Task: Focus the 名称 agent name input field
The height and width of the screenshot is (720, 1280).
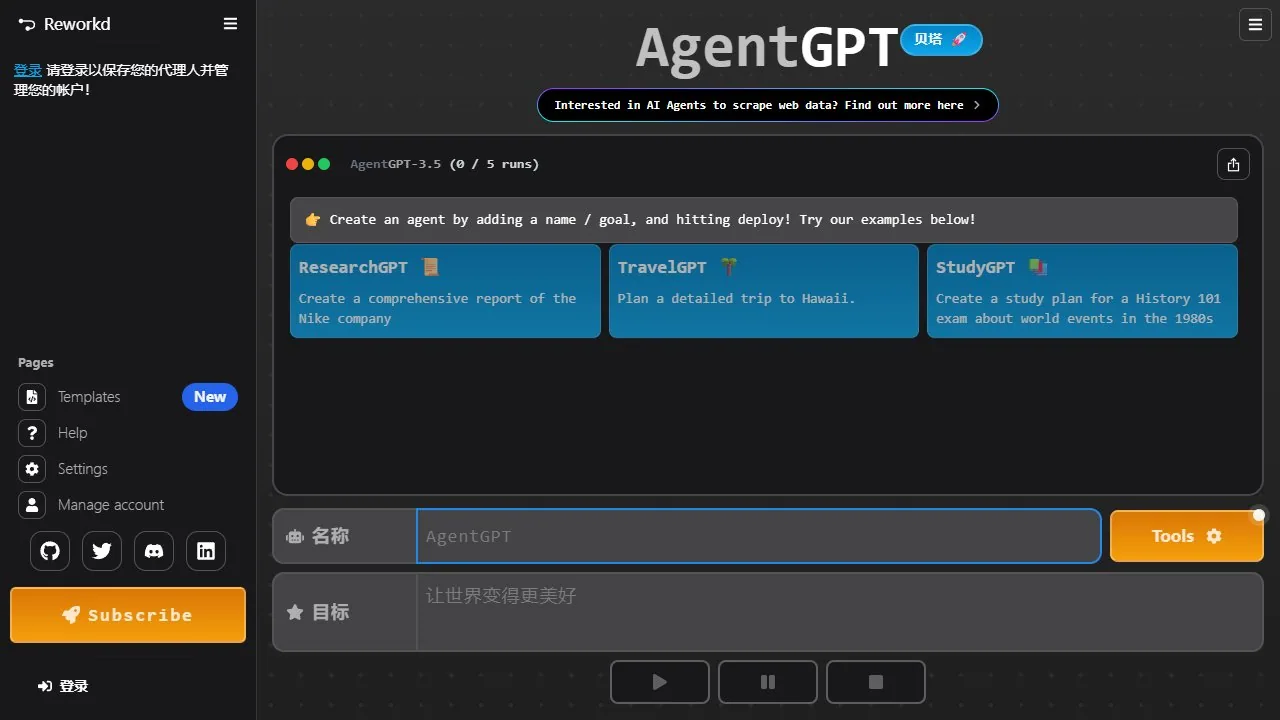Action: point(759,536)
